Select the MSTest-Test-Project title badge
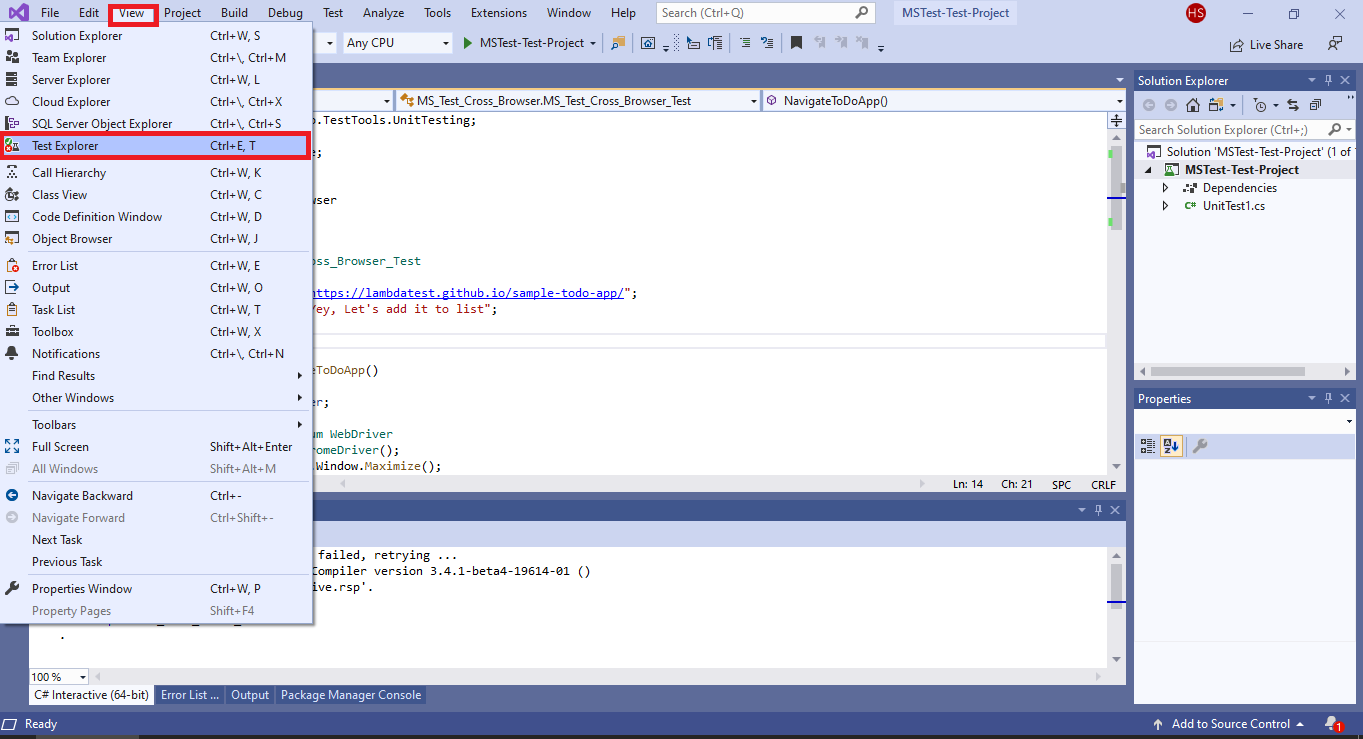Image resolution: width=1363 pixels, height=739 pixels. [955, 13]
